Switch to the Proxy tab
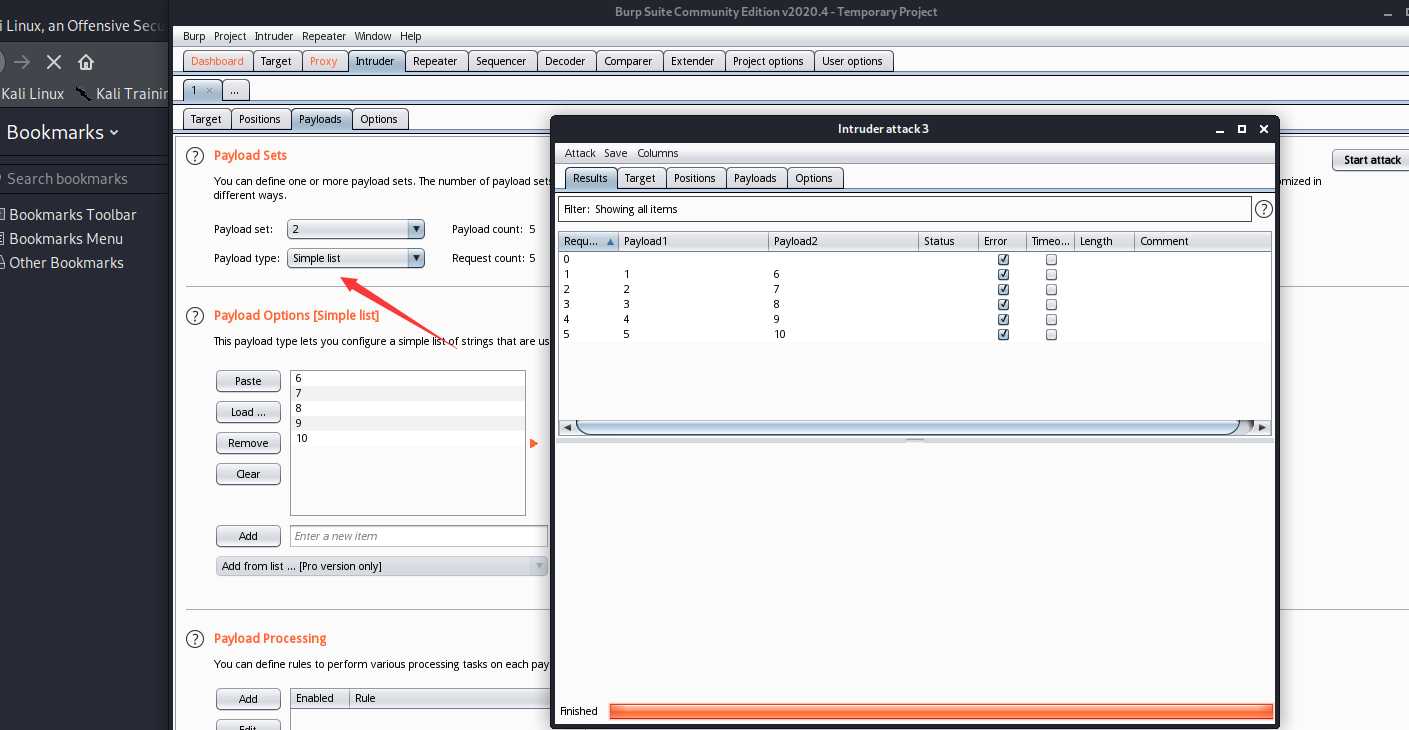The width and height of the screenshot is (1409, 730). pos(324,61)
